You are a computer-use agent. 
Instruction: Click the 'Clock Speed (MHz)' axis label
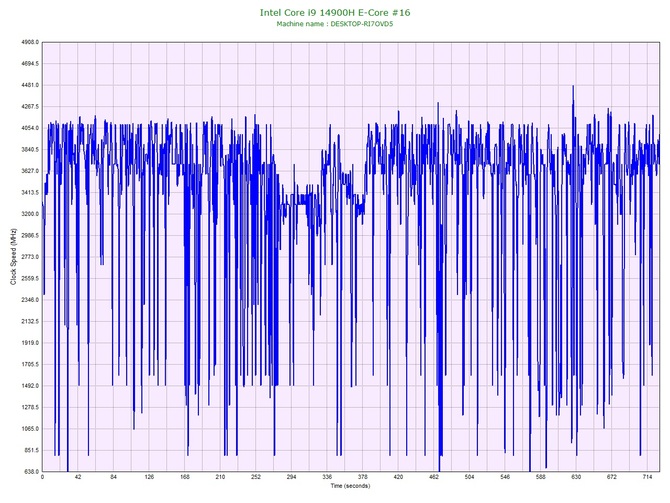[13, 257]
